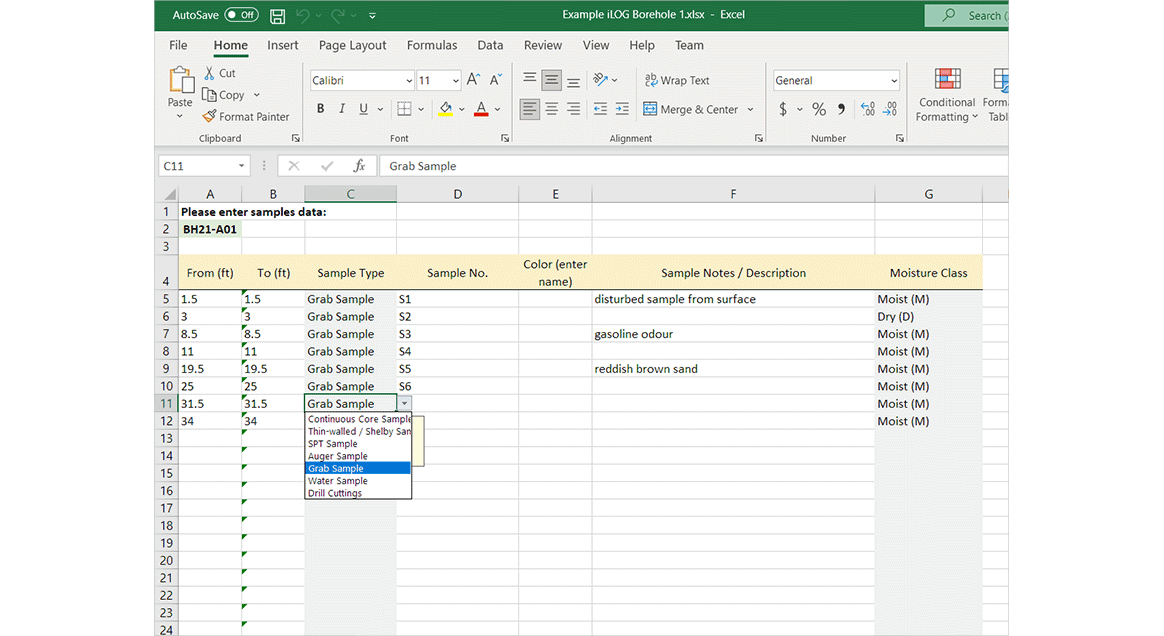Apply the red Font Color

[x=481, y=109]
